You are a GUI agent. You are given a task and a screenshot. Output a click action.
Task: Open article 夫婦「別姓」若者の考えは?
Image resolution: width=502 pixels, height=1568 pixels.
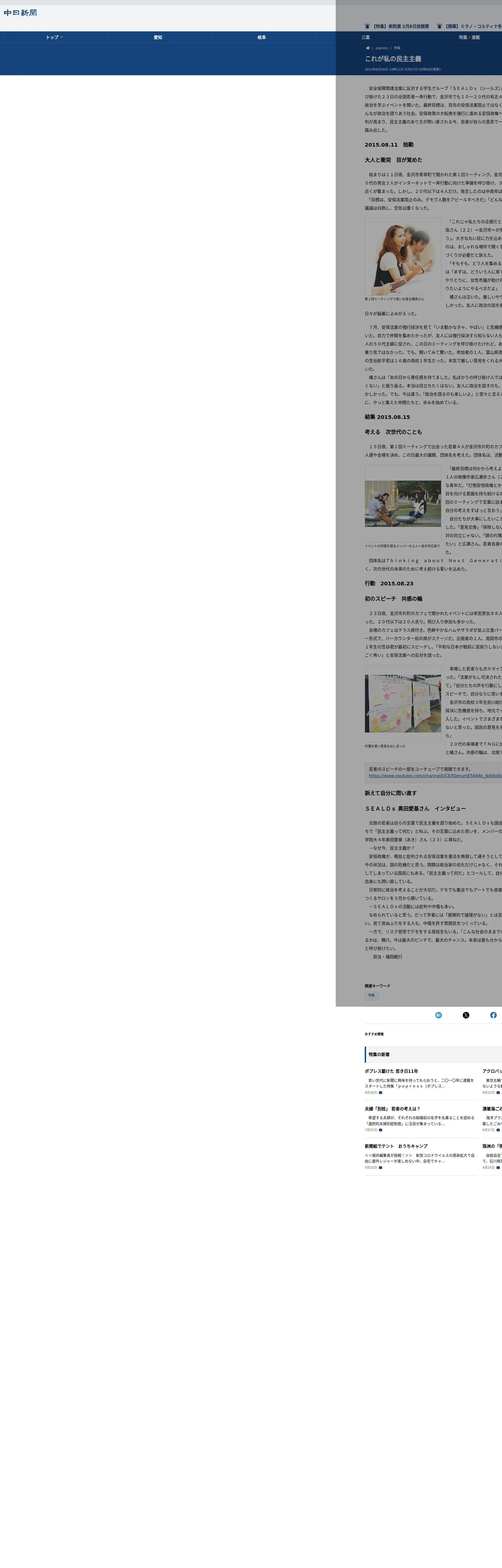(x=392, y=1109)
